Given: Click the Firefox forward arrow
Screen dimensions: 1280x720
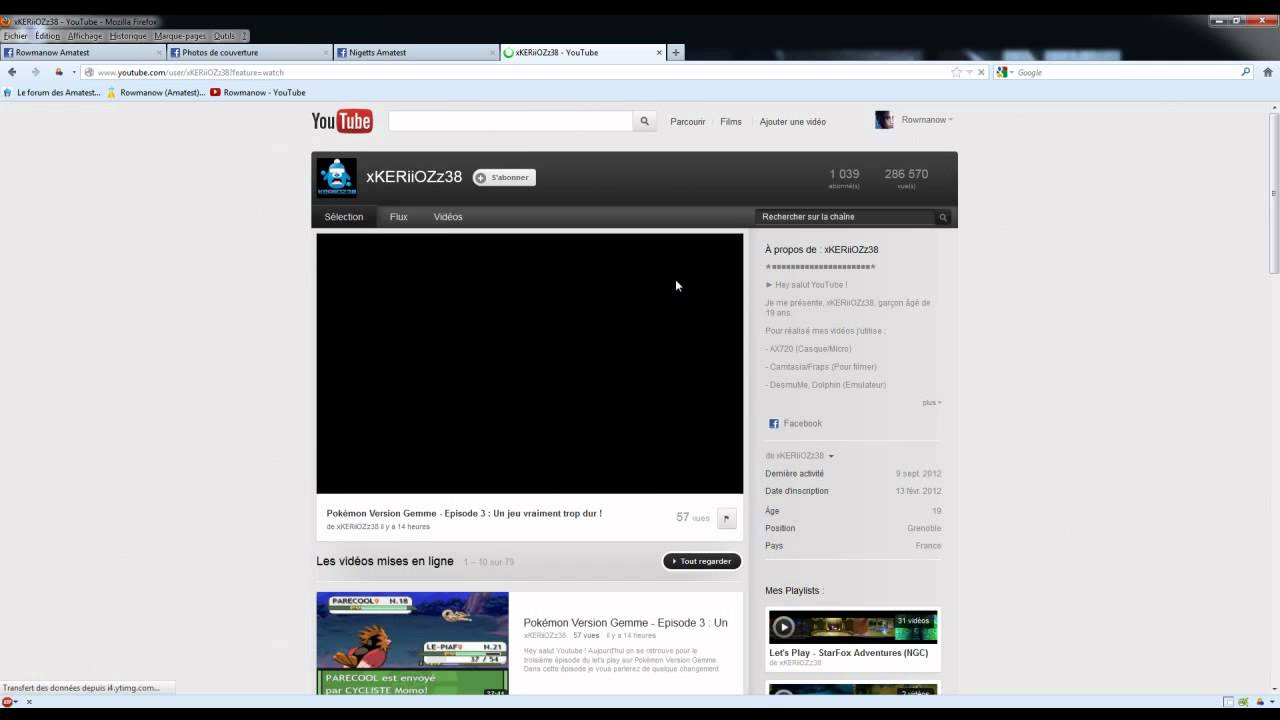Looking at the screenshot, I should pos(36,72).
